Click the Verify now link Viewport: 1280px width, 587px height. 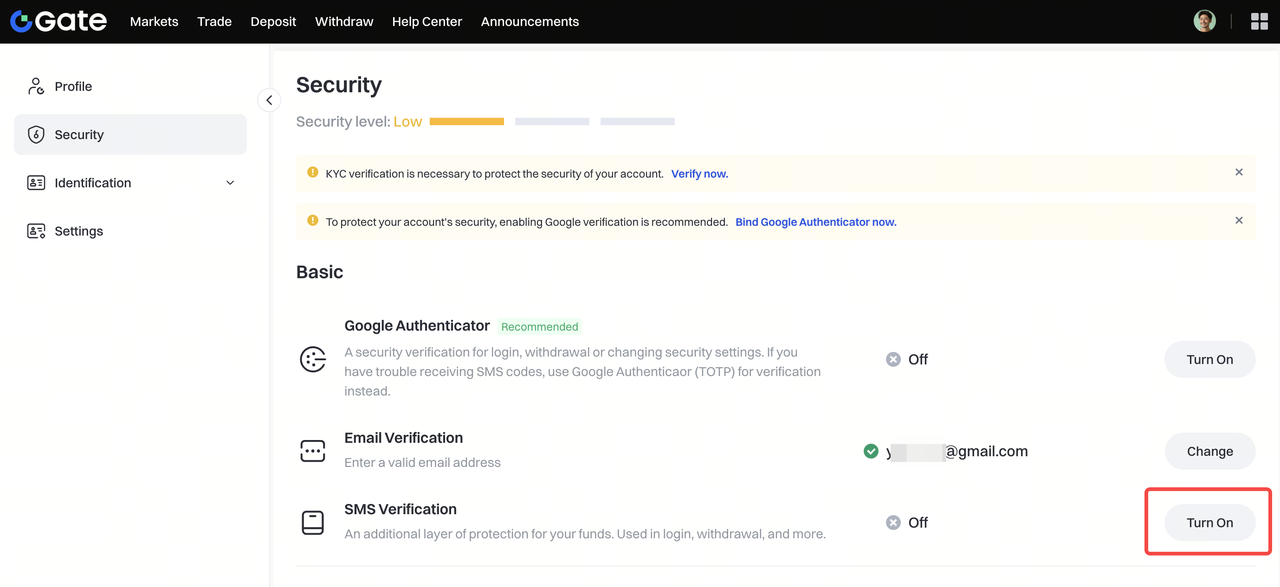click(699, 174)
